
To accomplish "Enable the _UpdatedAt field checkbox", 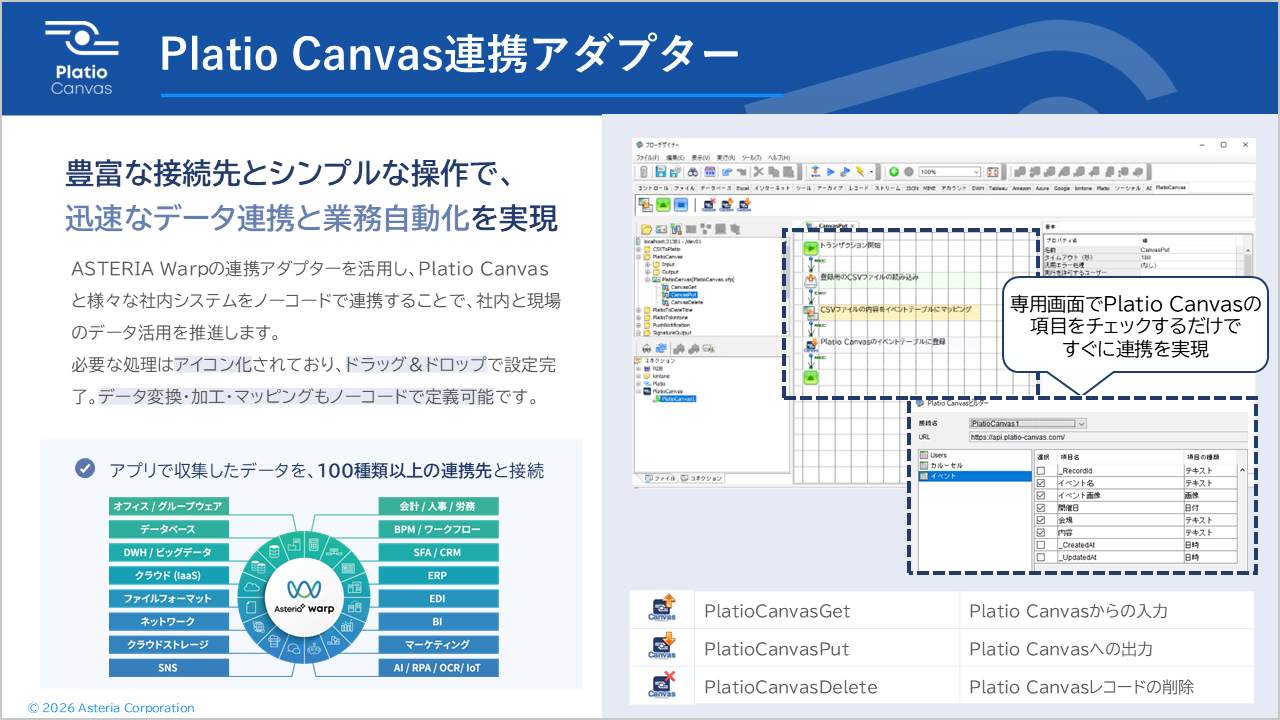I will coord(1041,557).
